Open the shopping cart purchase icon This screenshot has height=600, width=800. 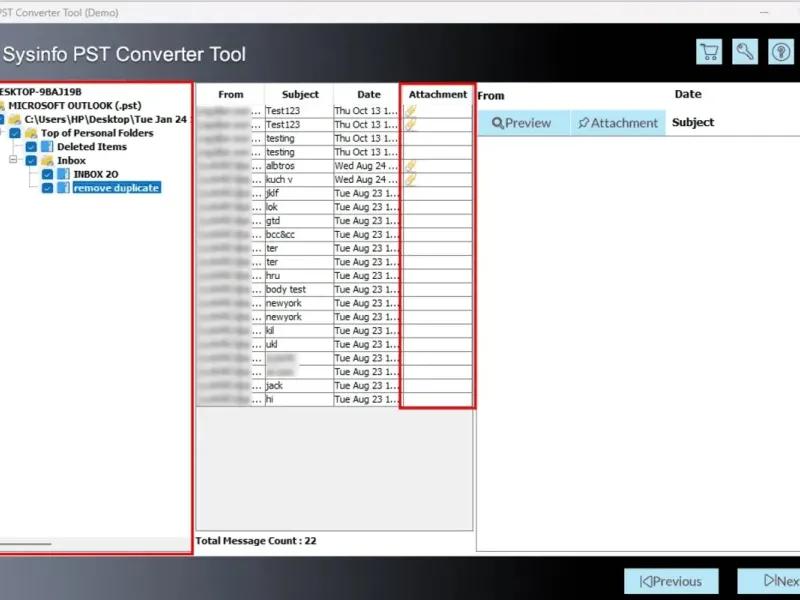[709, 52]
